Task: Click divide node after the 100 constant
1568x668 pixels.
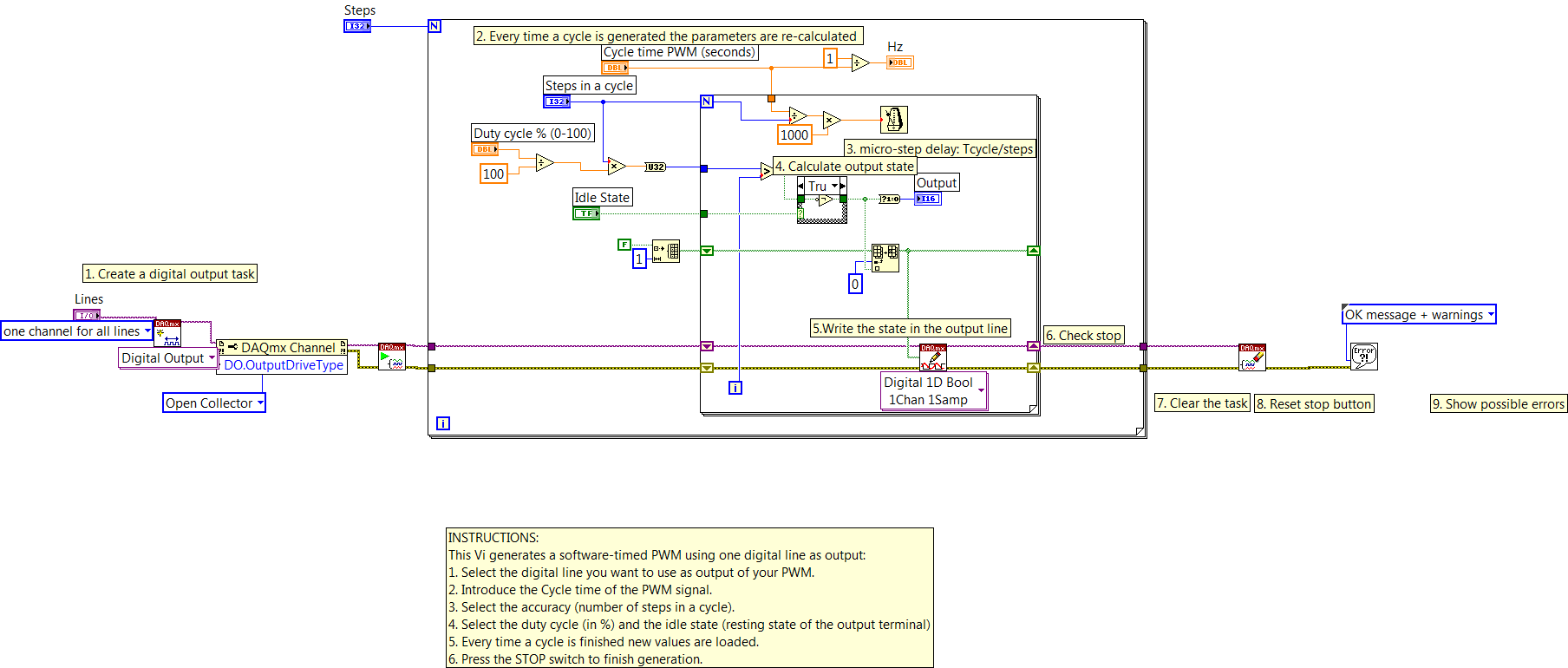Action: (545, 162)
